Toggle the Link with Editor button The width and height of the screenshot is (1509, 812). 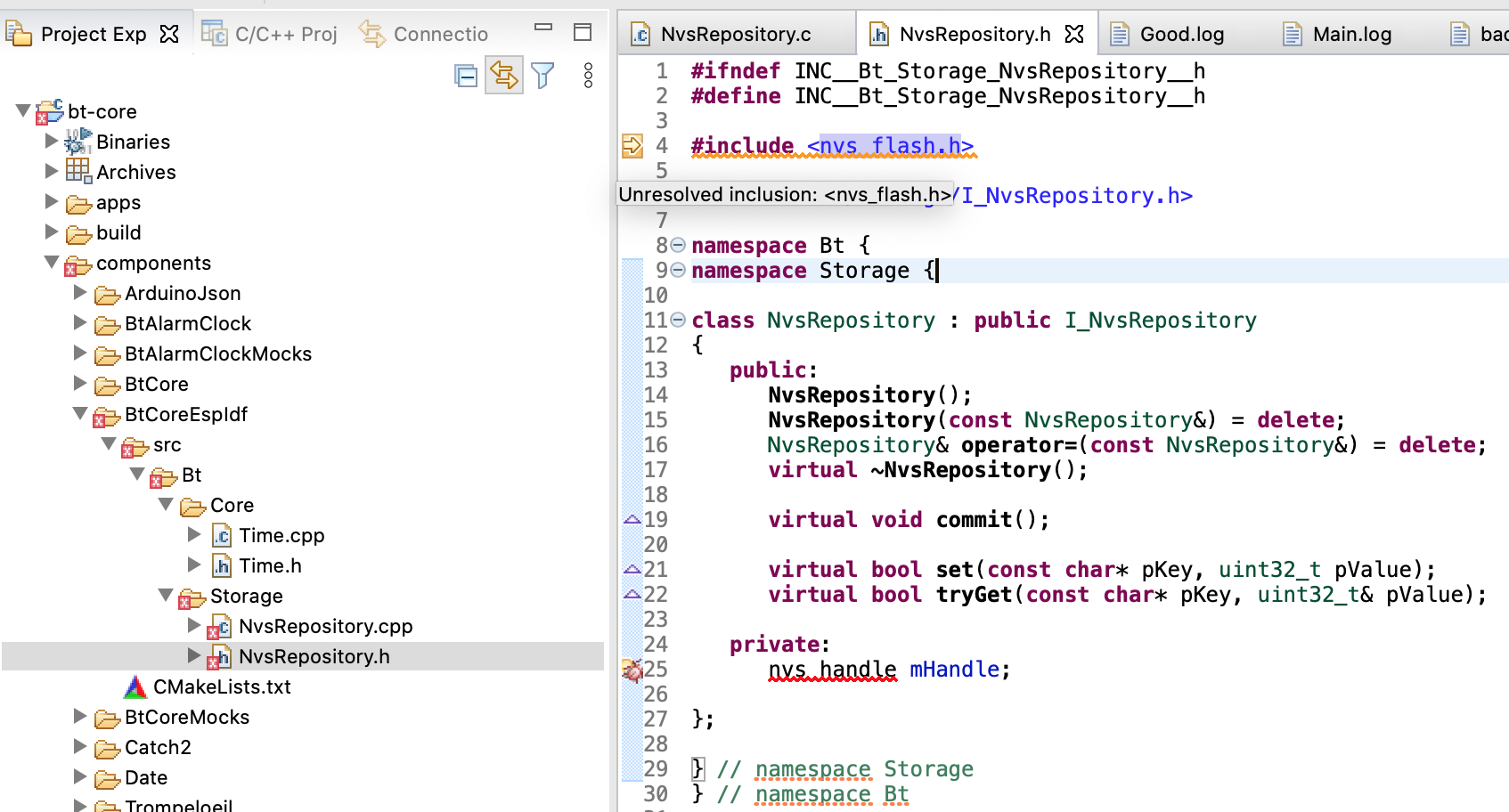coord(504,77)
